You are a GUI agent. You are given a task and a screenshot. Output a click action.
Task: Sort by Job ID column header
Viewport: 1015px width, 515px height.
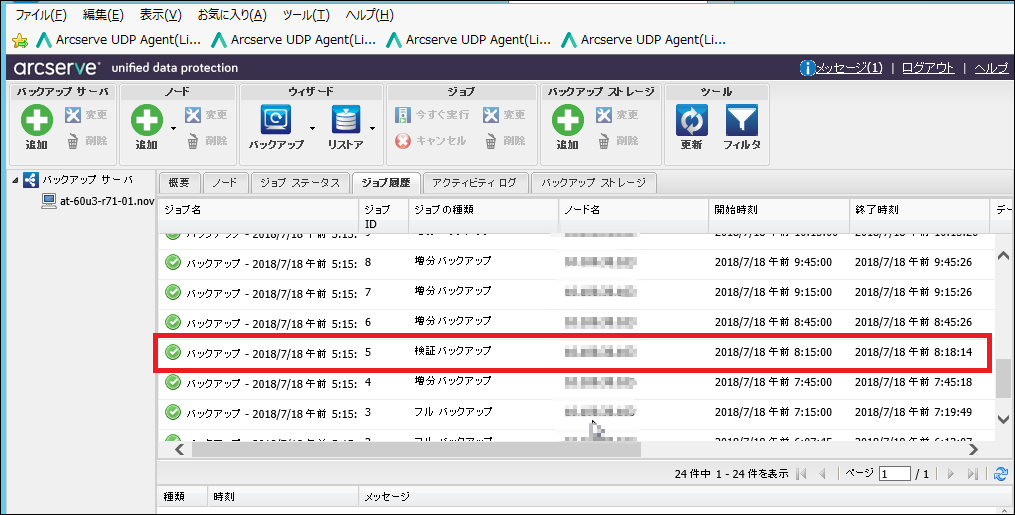click(x=384, y=216)
